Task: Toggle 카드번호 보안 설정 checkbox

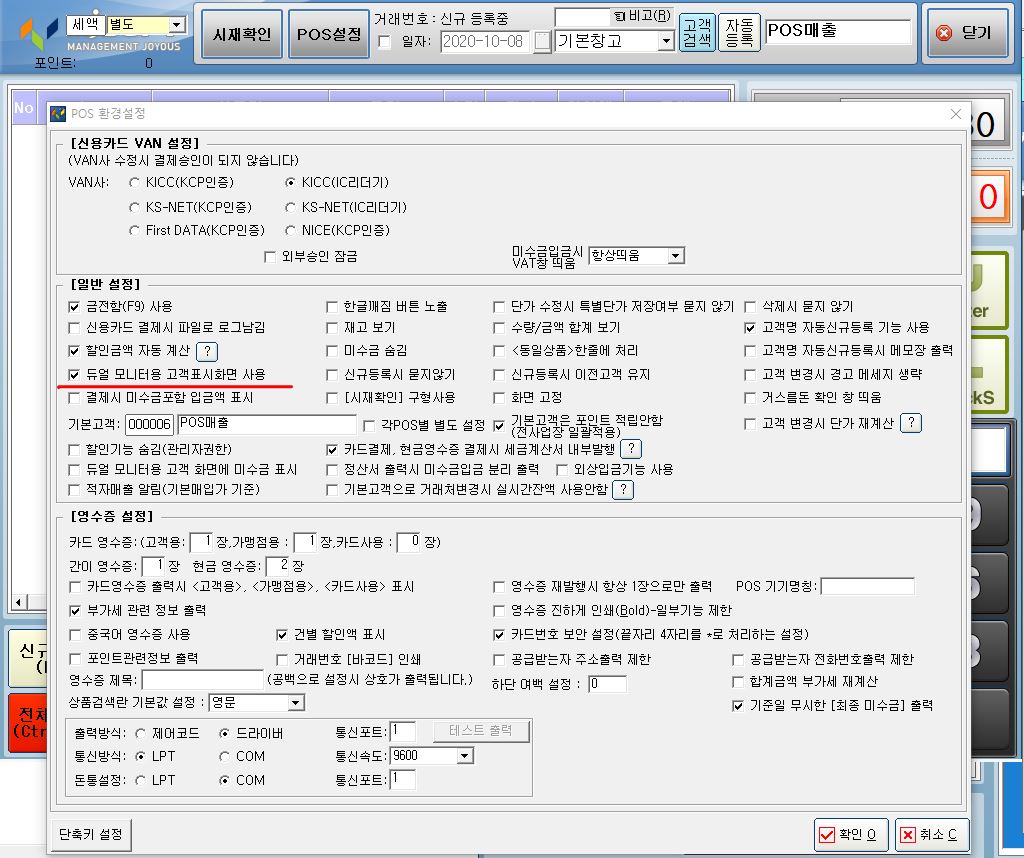Action: (x=499, y=635)
